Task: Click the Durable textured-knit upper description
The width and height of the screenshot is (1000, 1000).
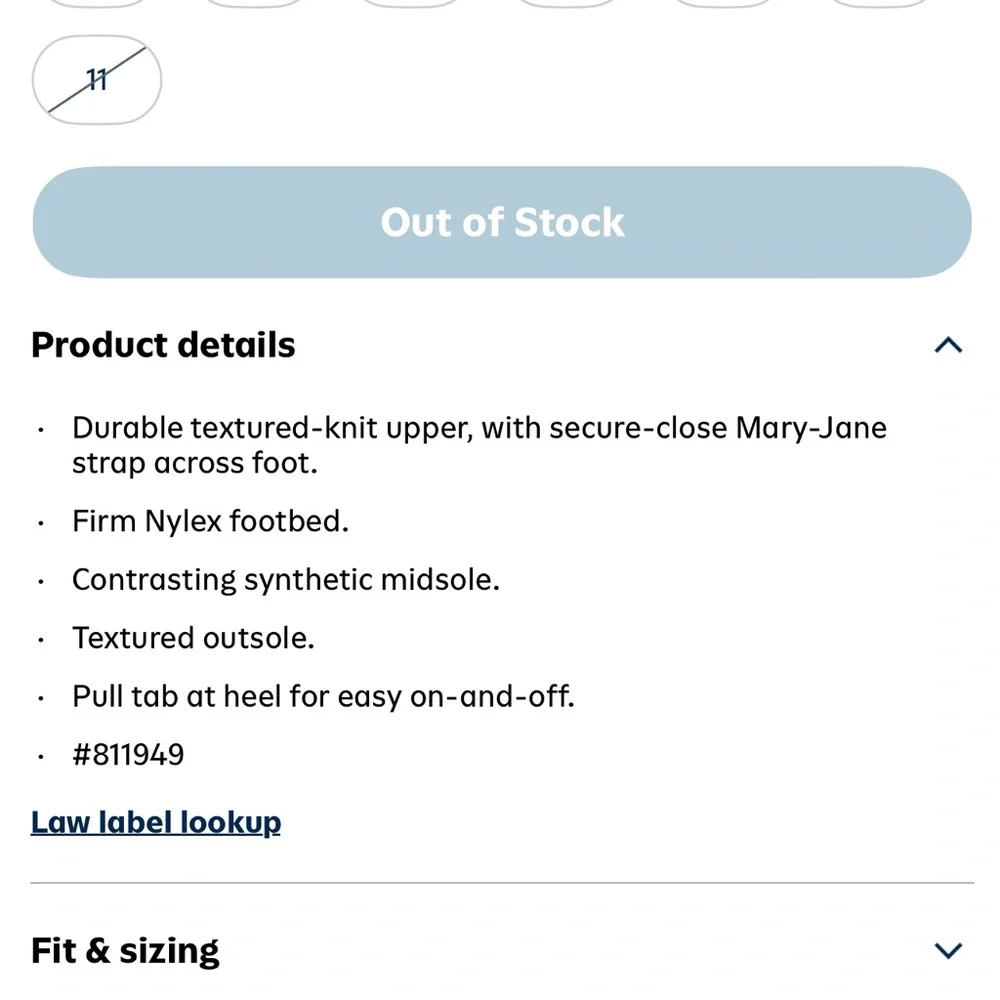Action: click(480, 445)
